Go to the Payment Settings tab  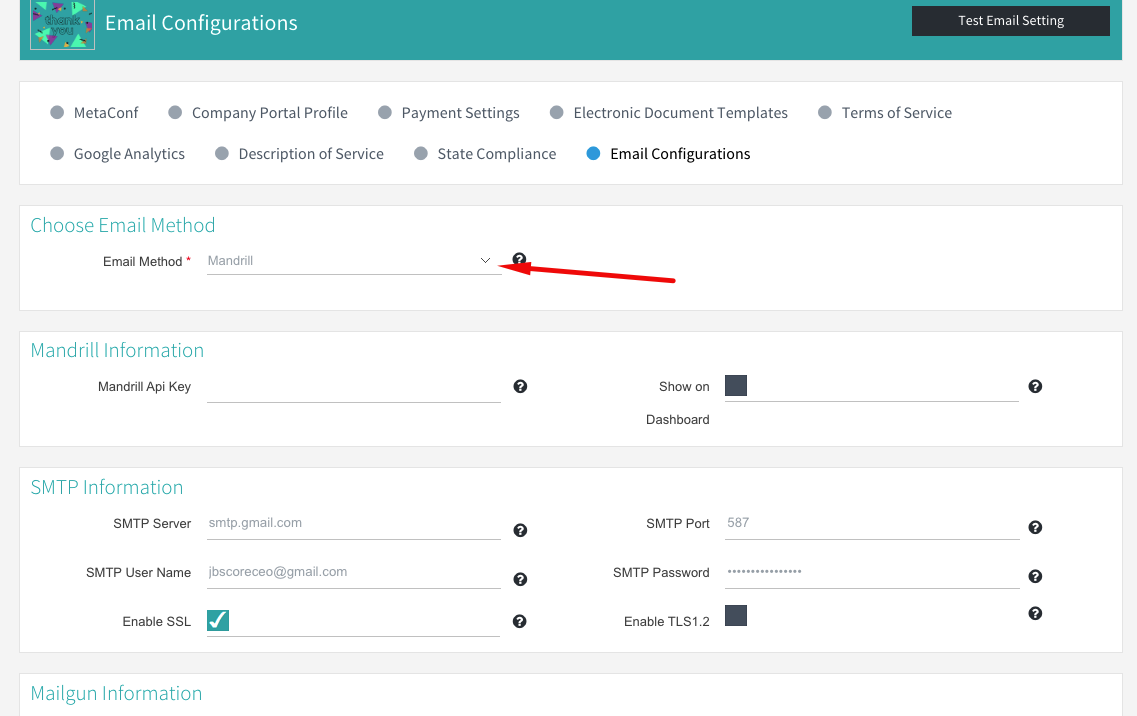449,112
